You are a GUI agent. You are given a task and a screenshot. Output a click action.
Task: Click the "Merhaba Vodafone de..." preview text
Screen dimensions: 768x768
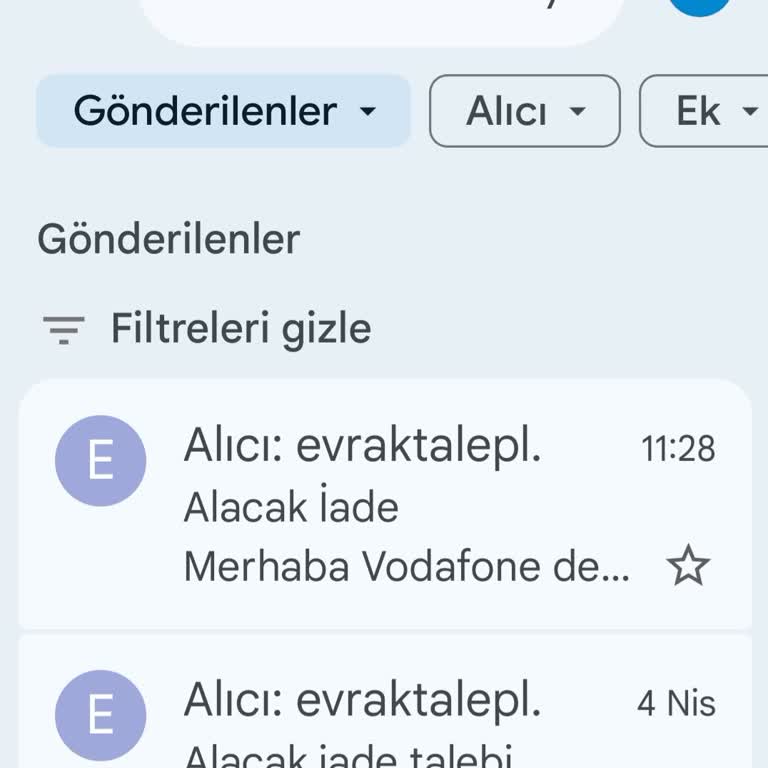coord(407,568)
